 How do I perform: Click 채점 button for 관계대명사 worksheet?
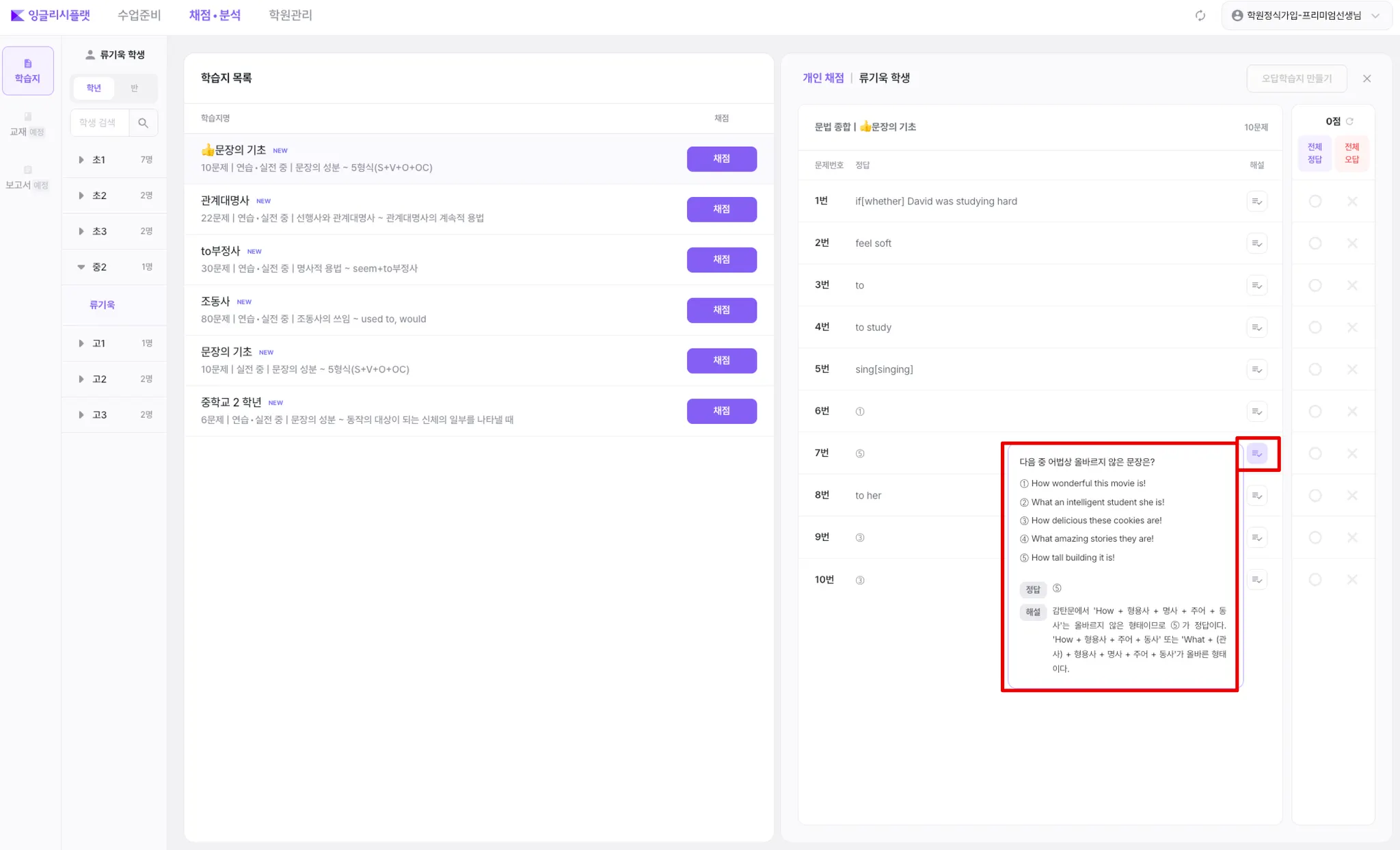pos(721,209)
